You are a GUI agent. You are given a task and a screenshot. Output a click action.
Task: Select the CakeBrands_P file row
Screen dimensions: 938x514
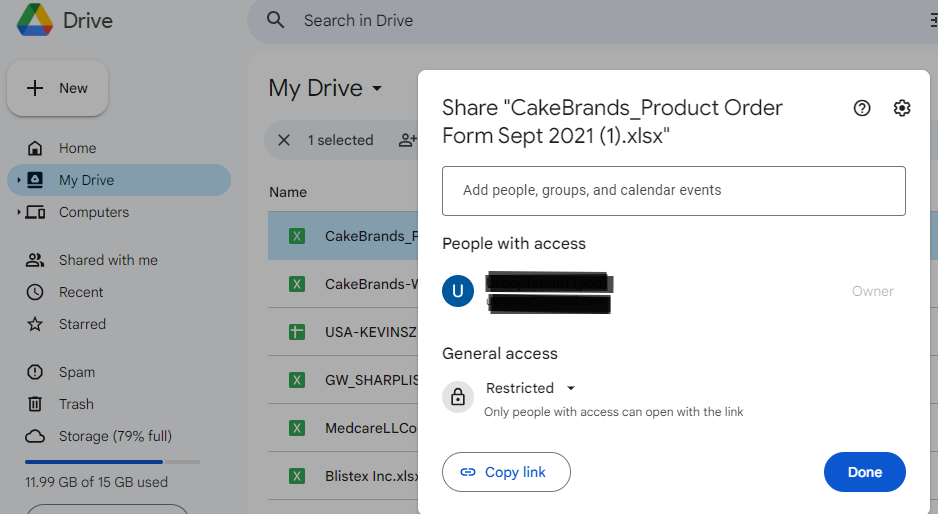(x=343, y=236)
